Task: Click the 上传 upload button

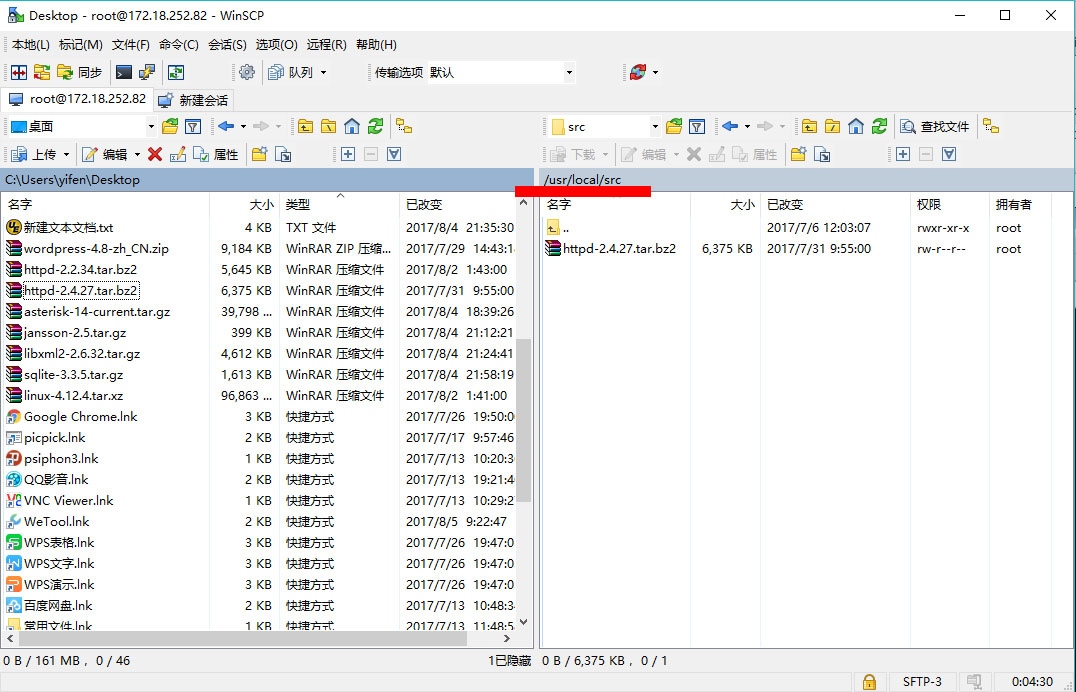Action: click(x=35, y=154)
